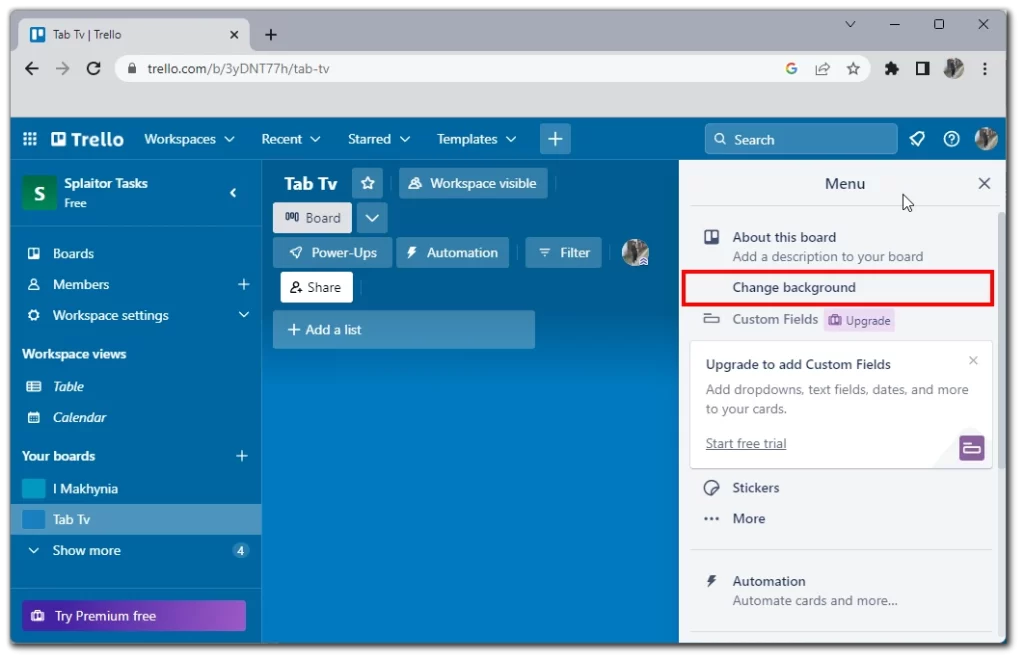Close the Menu panel with X
The width and height of the screenshot is (1024, 661).
984,184
